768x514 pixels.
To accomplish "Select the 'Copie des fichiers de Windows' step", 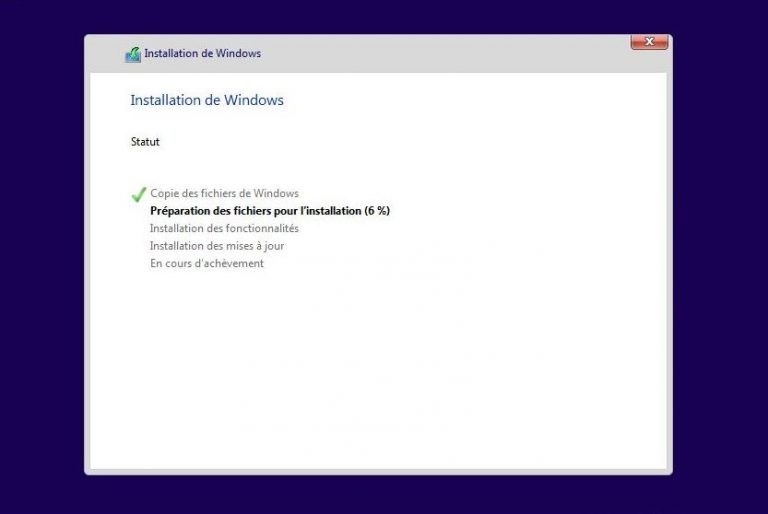I will click(x=224, y=193).
